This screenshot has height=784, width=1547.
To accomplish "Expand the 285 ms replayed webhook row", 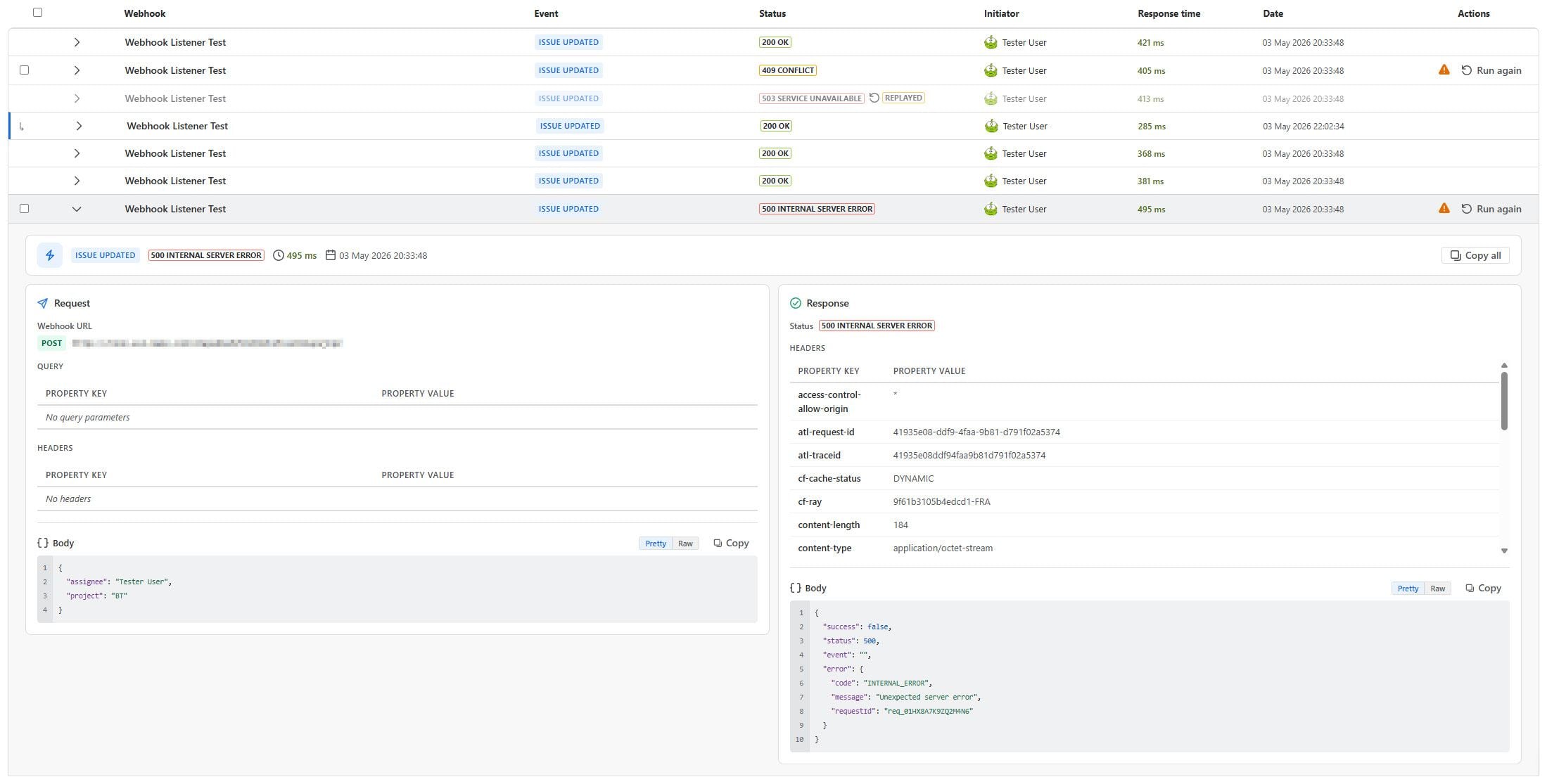I will (x=79, y=126).
